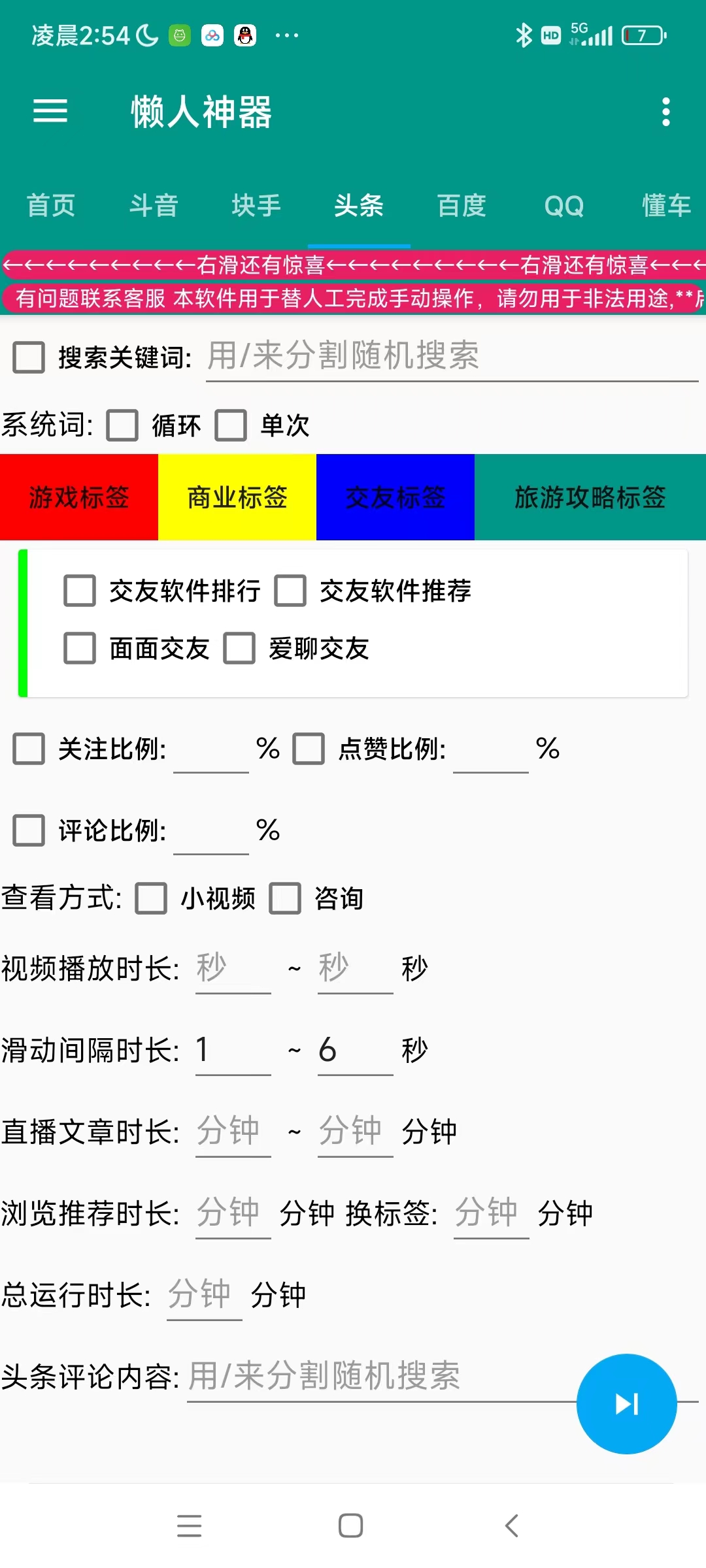Check the 爱聊交友 option

coord(239,649)
